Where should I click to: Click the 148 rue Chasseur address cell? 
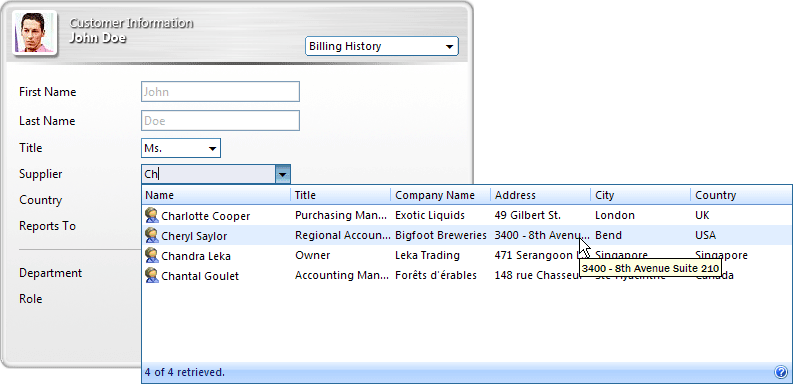[537, 275]
